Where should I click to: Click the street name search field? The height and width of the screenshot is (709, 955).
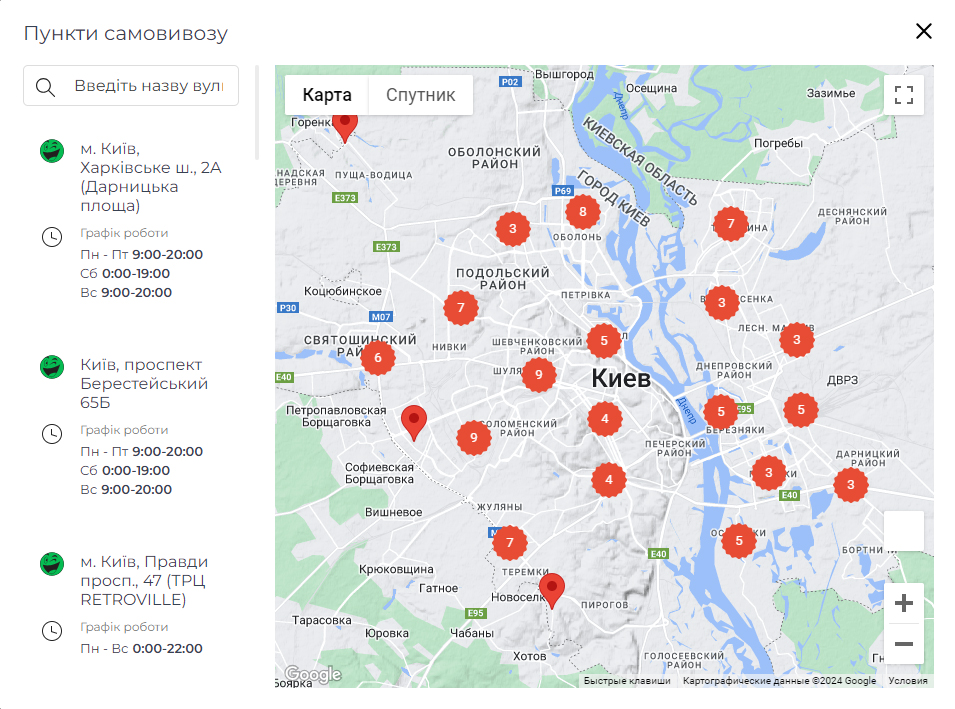pyautogui.click(x=131, y=85)
